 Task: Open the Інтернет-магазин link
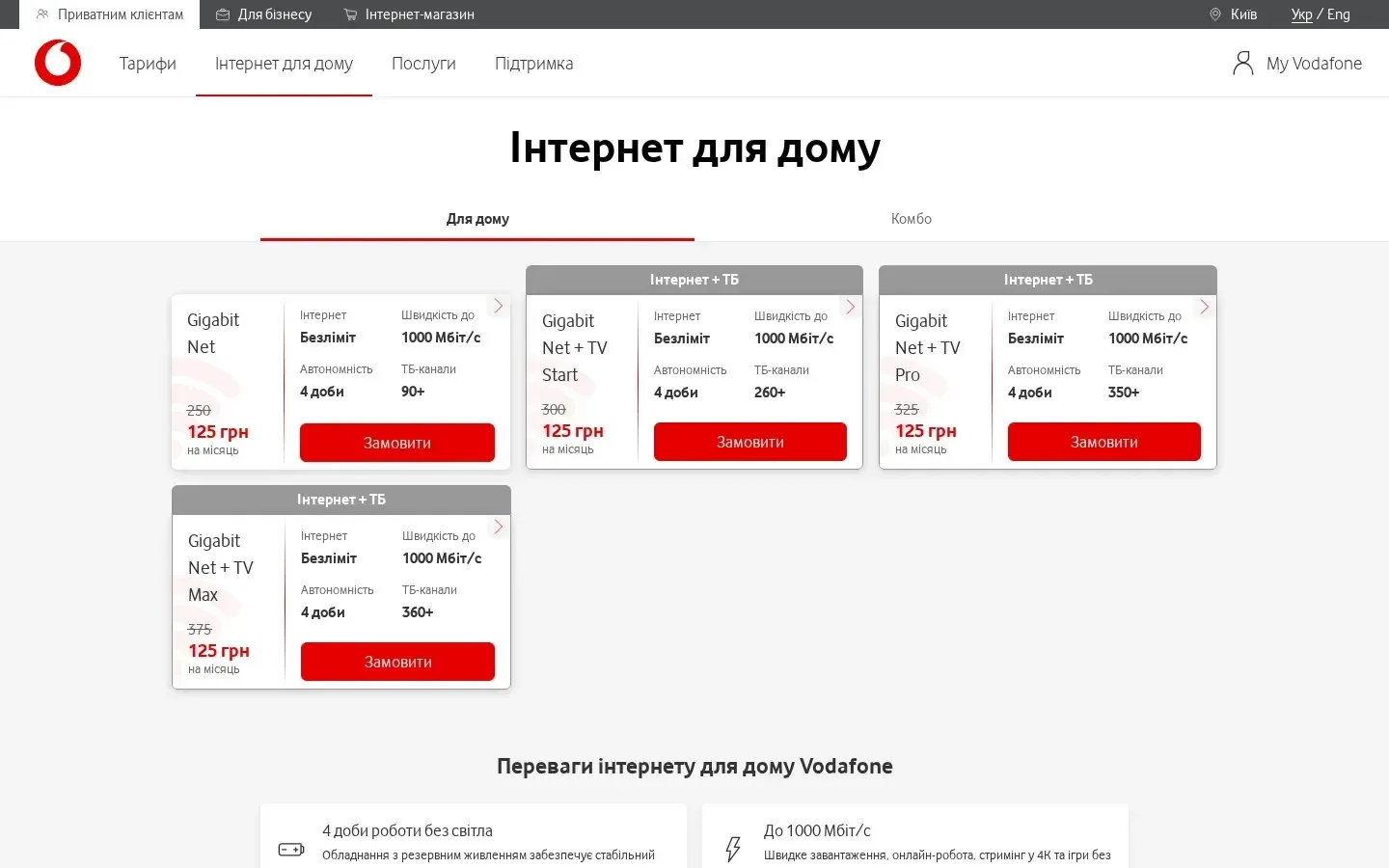pos(409,14)
